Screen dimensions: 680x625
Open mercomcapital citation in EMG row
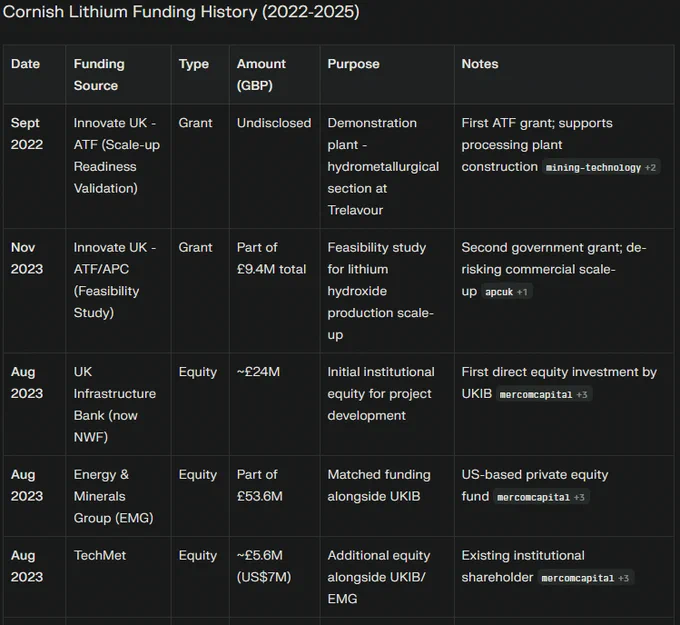541,497
